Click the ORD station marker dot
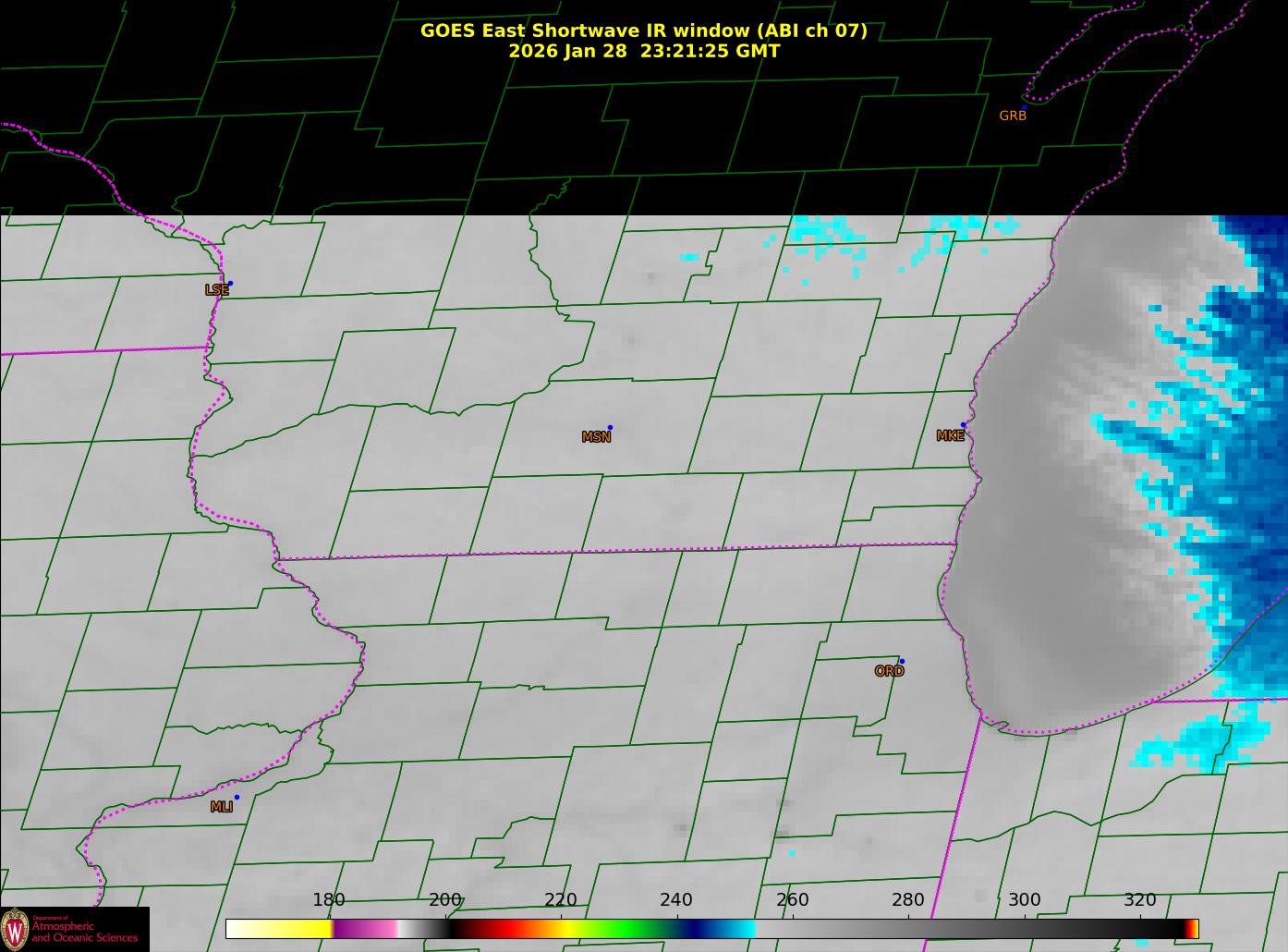 pyautogui.click(x=902, y=662)
